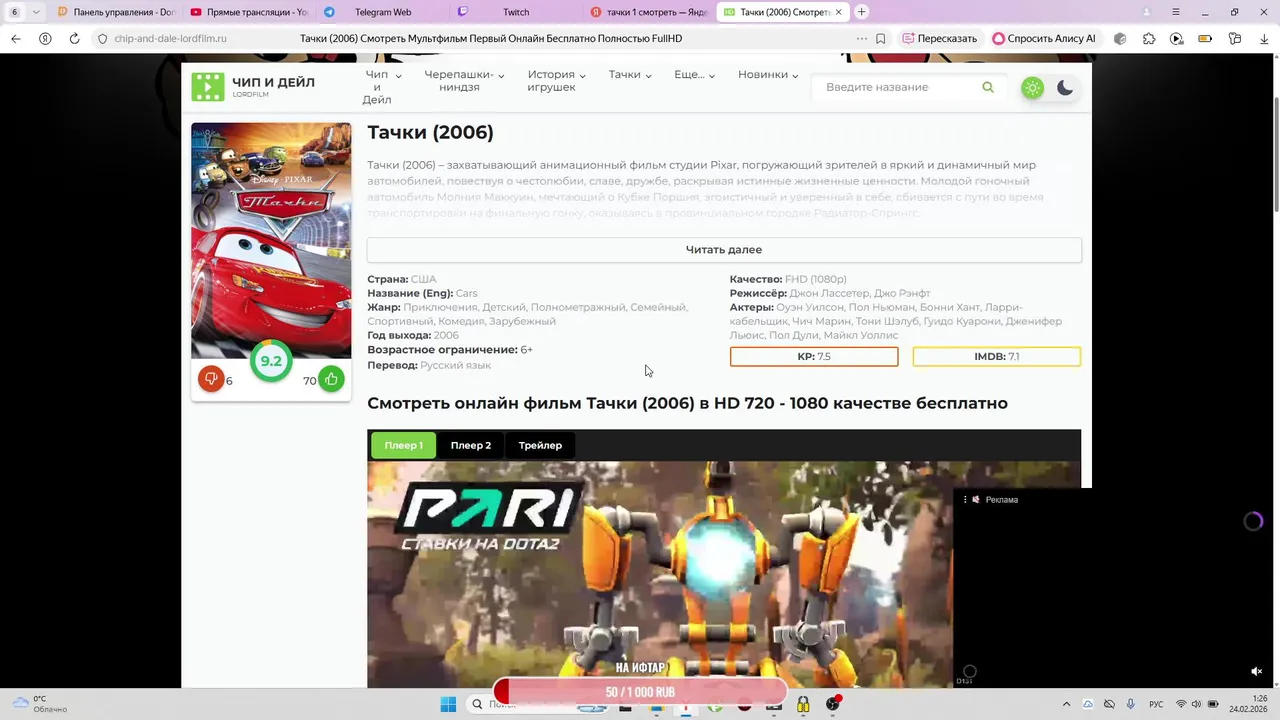Click actor Оуэн Уилсон link
Screen dimensions: 1280x720
click(810, 308)
